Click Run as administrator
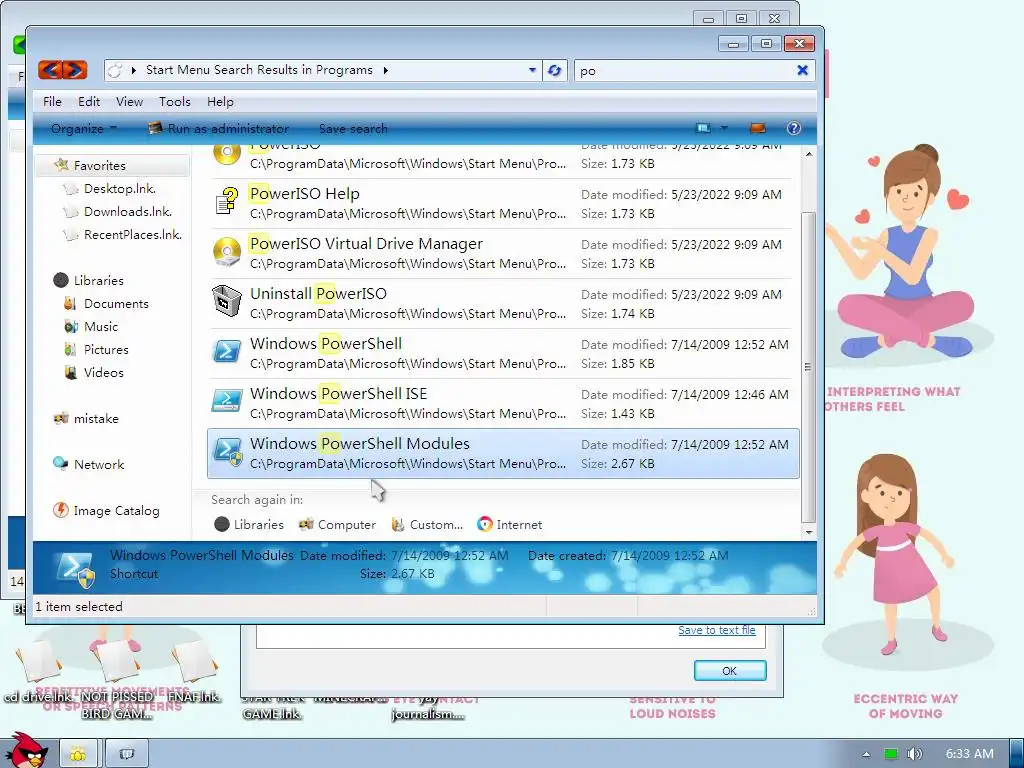 (219, 129)
